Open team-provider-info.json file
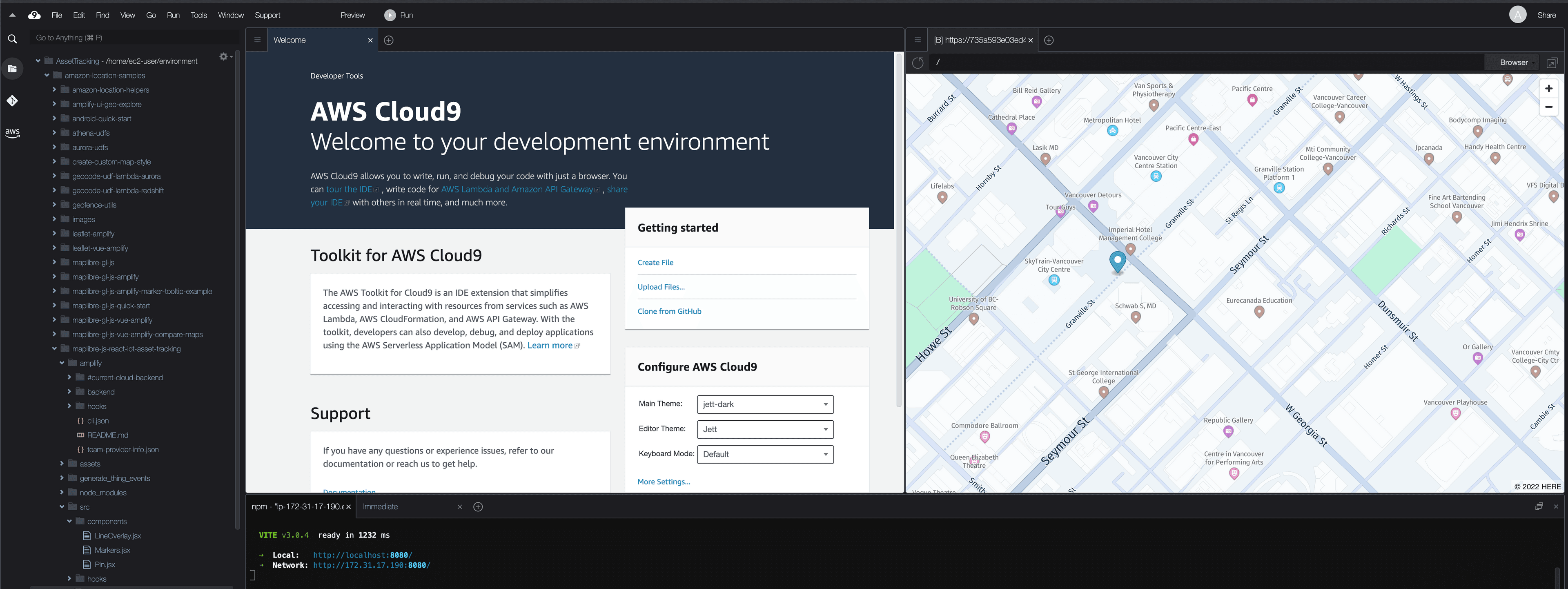Viewport: 1568px width, 589px height. [x=123, y=450]
